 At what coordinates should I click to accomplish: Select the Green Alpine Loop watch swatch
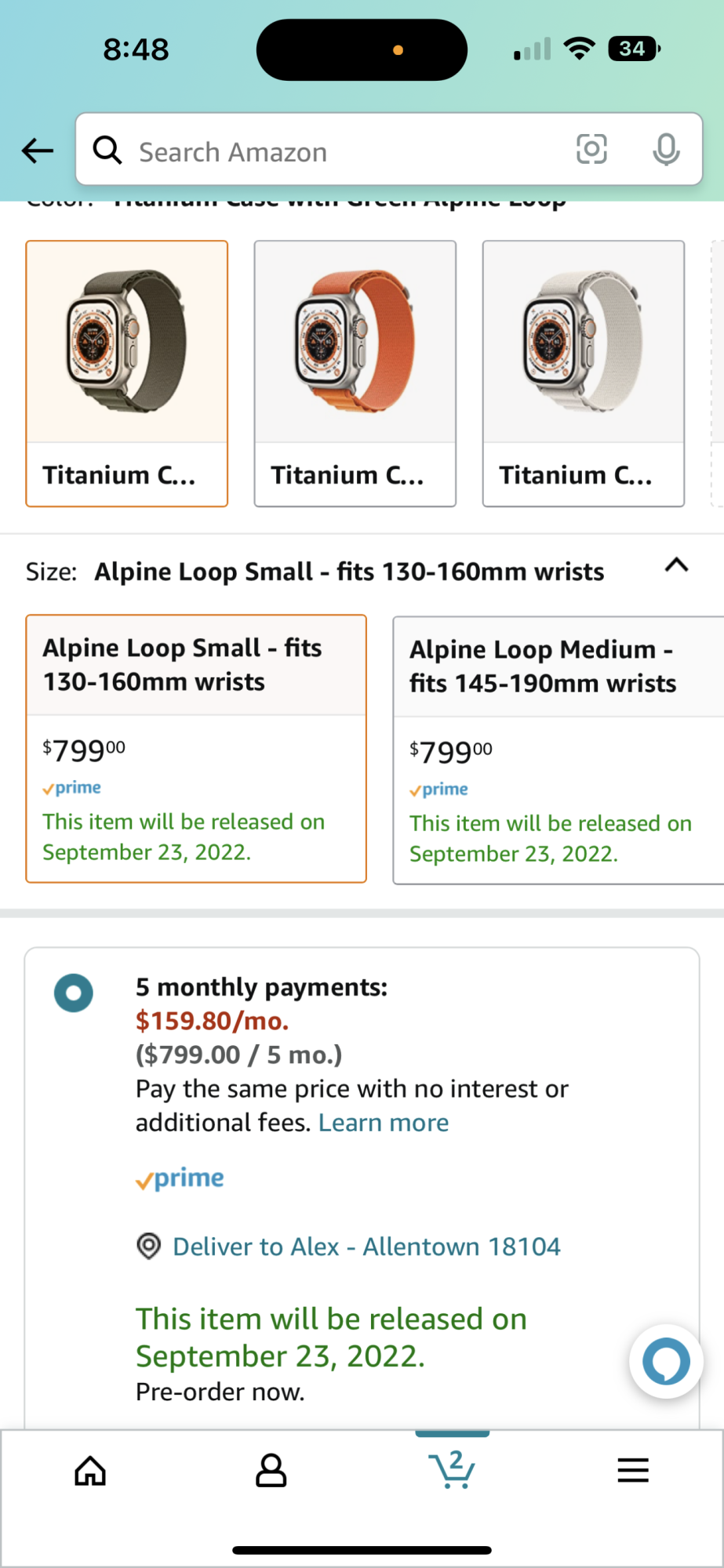pyautogui.click(x=127, y=373)
